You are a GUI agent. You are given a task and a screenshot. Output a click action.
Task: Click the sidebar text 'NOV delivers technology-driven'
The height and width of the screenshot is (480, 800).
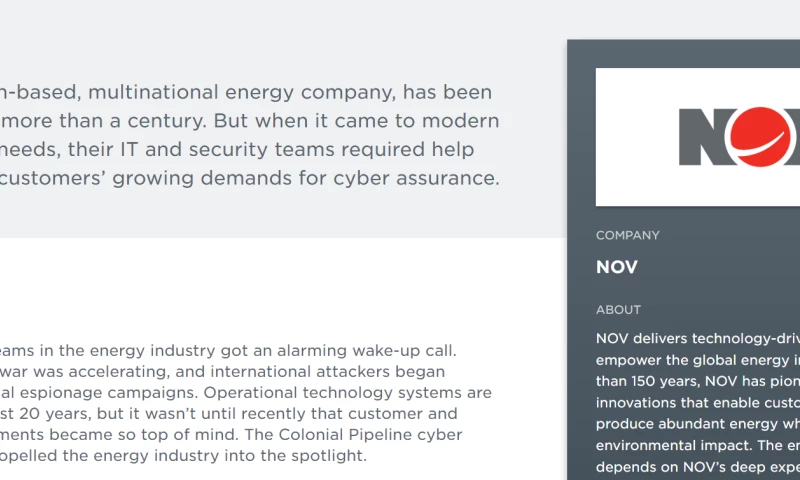(x=697, y=338)
